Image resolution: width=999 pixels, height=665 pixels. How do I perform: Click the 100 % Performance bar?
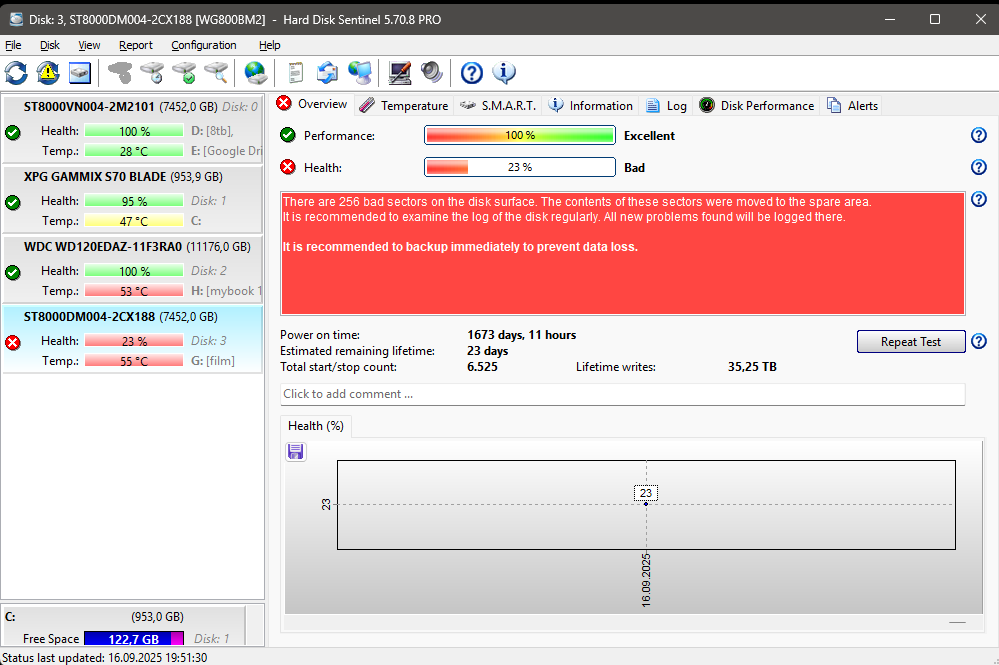pos(520,135)
